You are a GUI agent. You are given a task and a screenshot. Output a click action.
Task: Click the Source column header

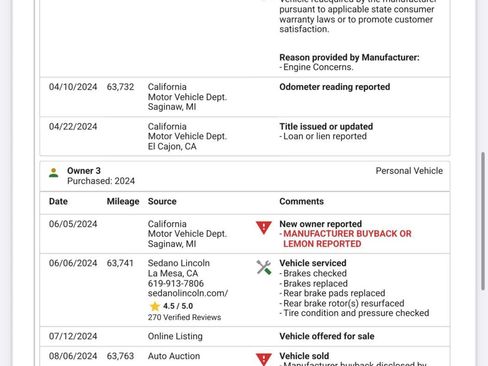click(162, 201)
